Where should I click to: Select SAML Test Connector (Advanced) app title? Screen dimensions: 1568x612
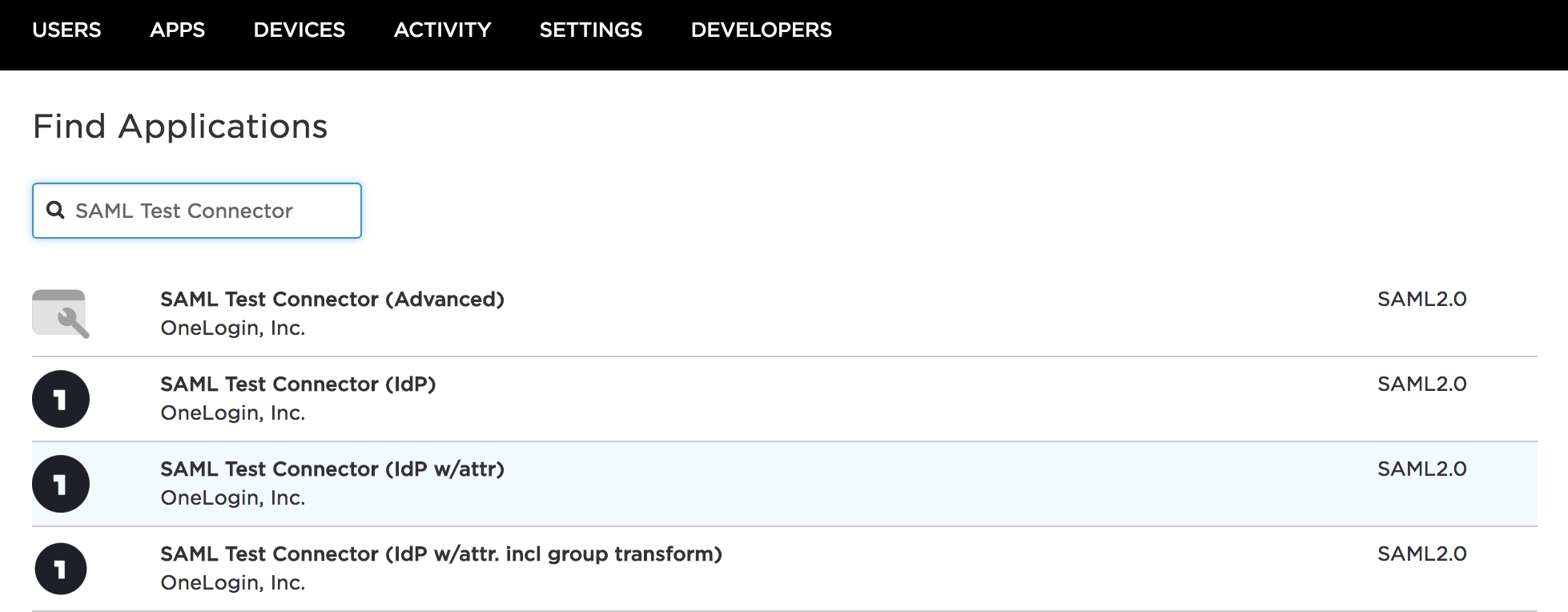click(332, 299)
